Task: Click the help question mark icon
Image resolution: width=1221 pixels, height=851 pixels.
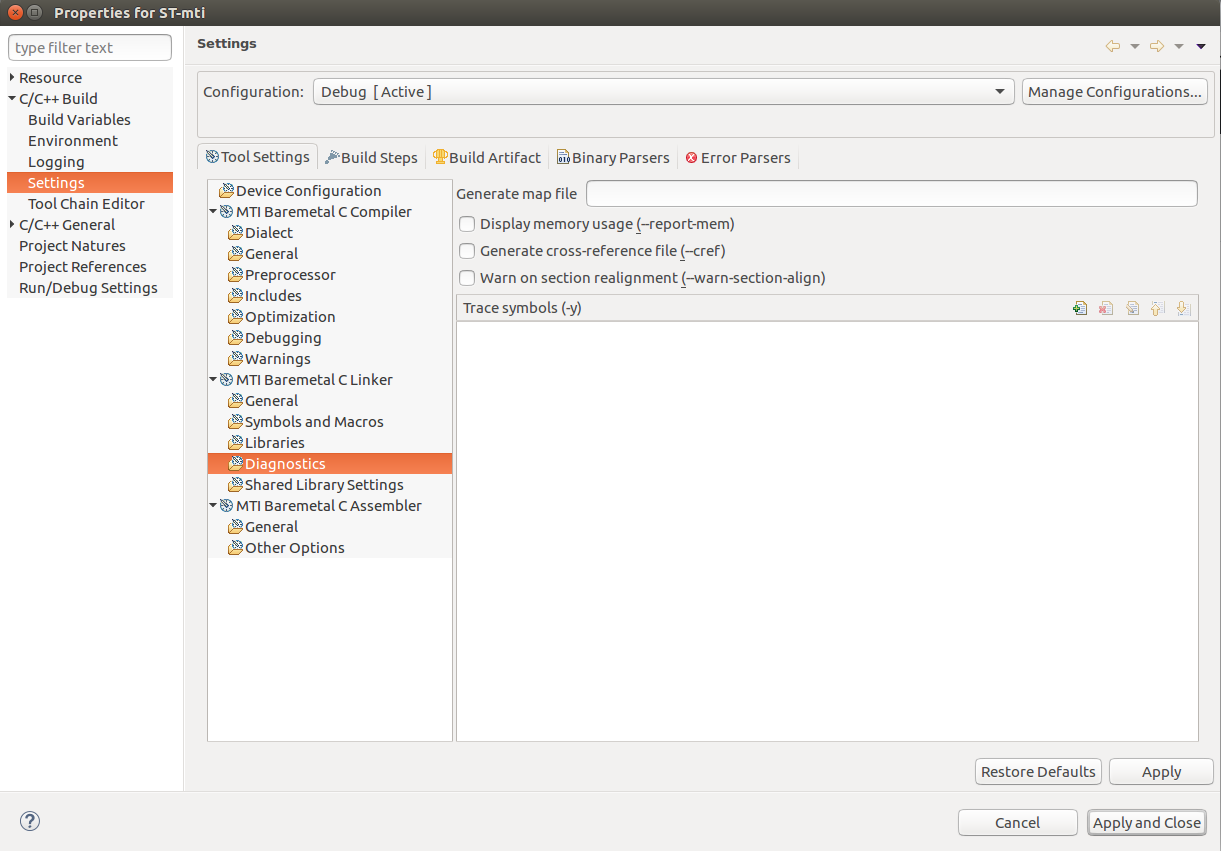Action: 30,821
